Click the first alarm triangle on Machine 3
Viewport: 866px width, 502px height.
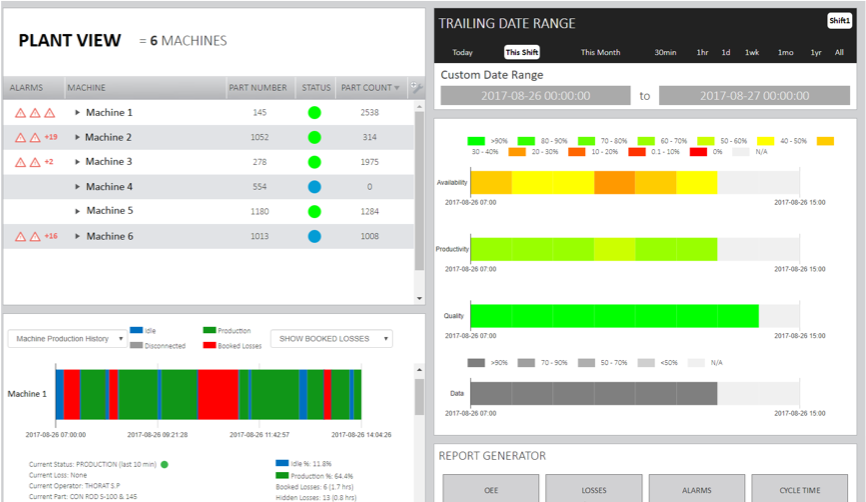coord(20,162)
